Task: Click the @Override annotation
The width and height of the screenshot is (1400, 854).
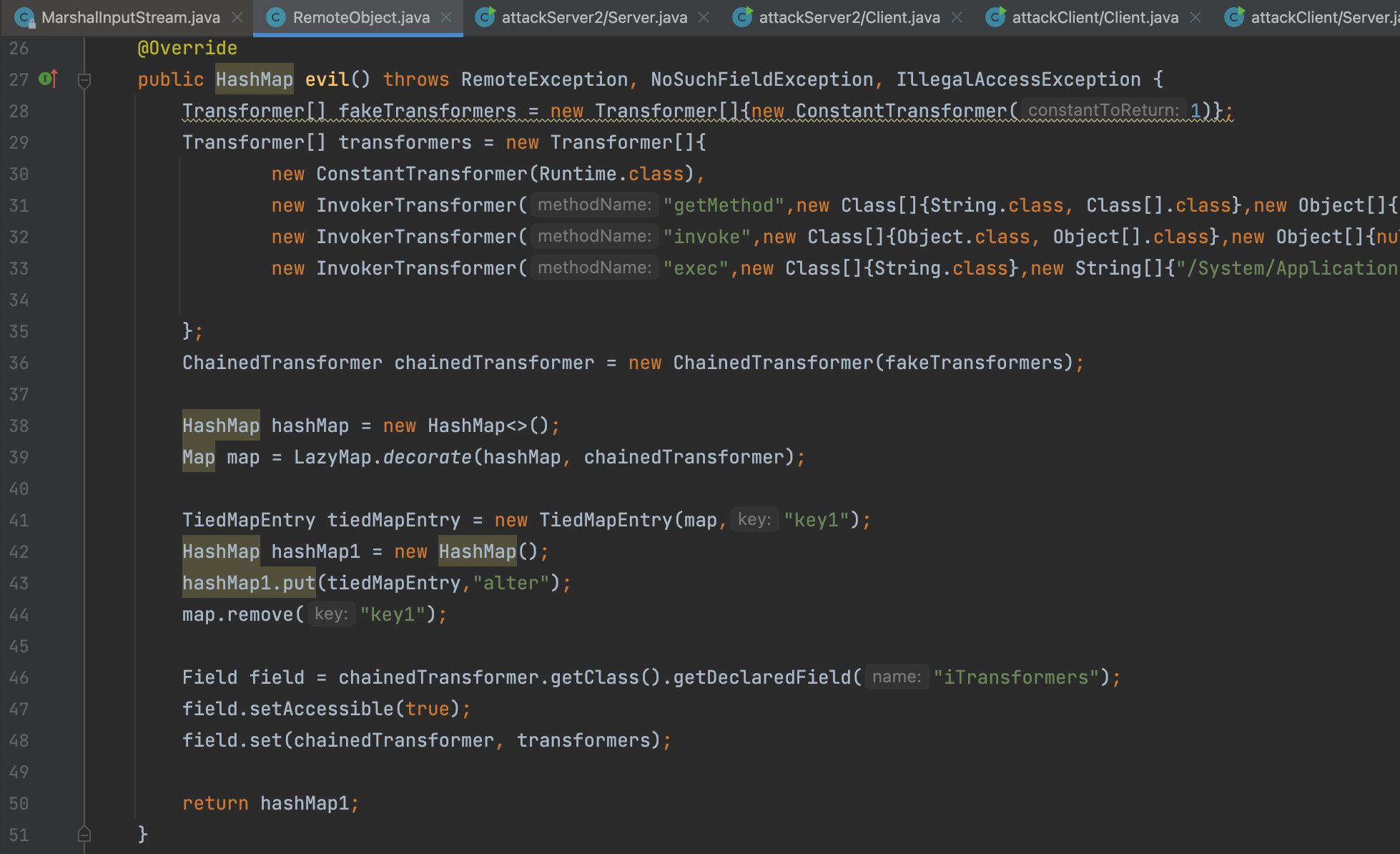Action: pos(187,48)
